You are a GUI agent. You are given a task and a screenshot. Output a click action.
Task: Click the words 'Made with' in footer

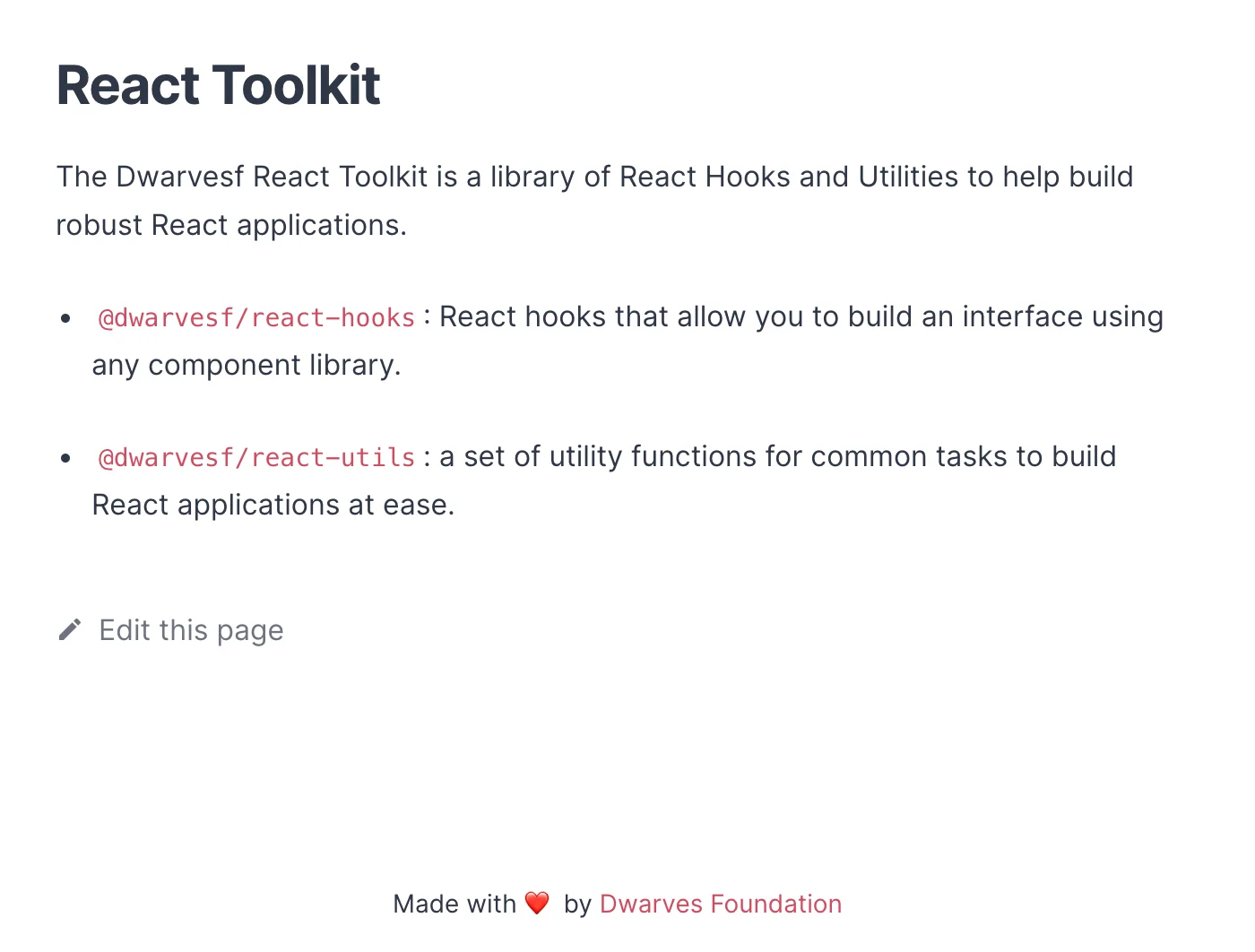454,904
